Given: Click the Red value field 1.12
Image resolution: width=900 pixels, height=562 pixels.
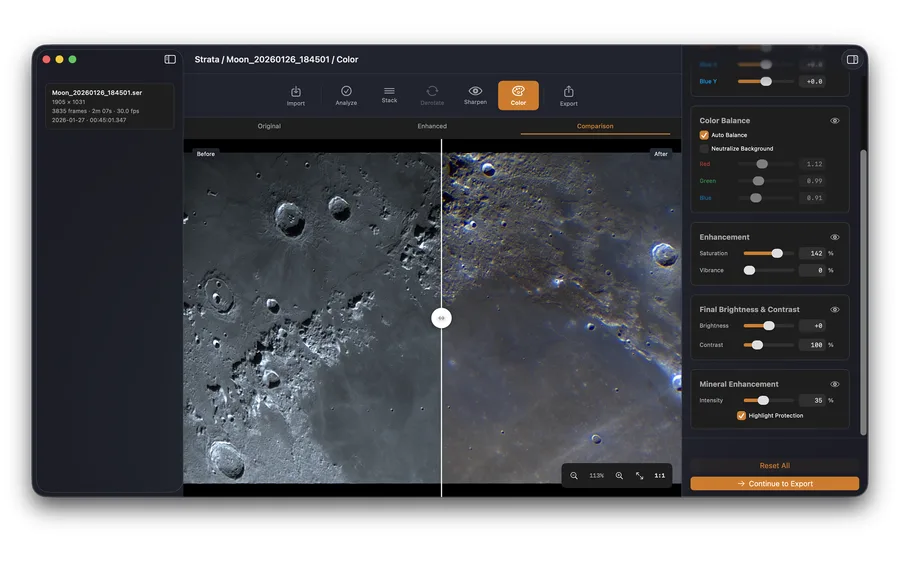Looking at the screenshot, I should tap(813, 164).
